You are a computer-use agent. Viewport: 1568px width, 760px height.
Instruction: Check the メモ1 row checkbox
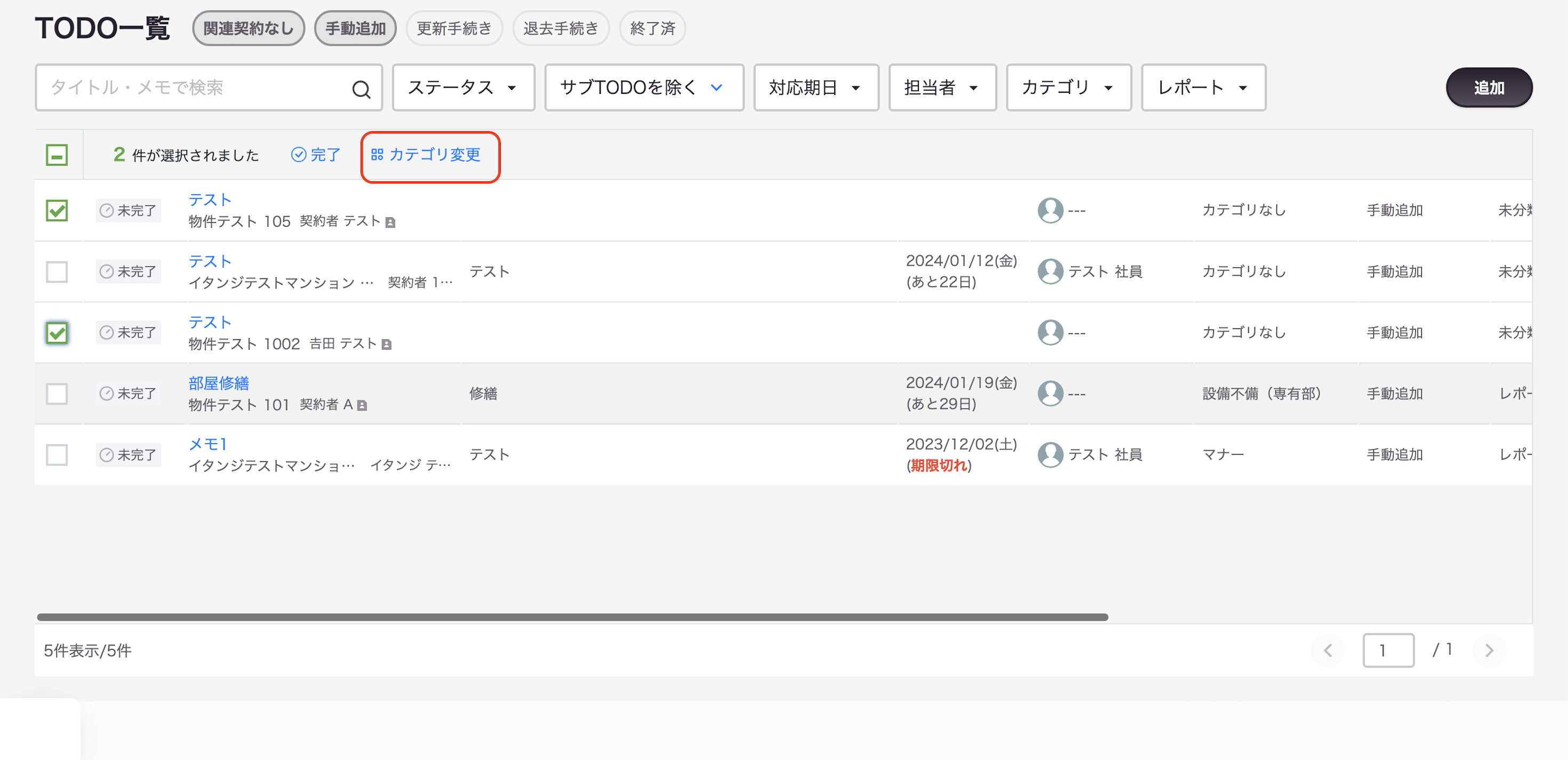click(x=57, y=454)
